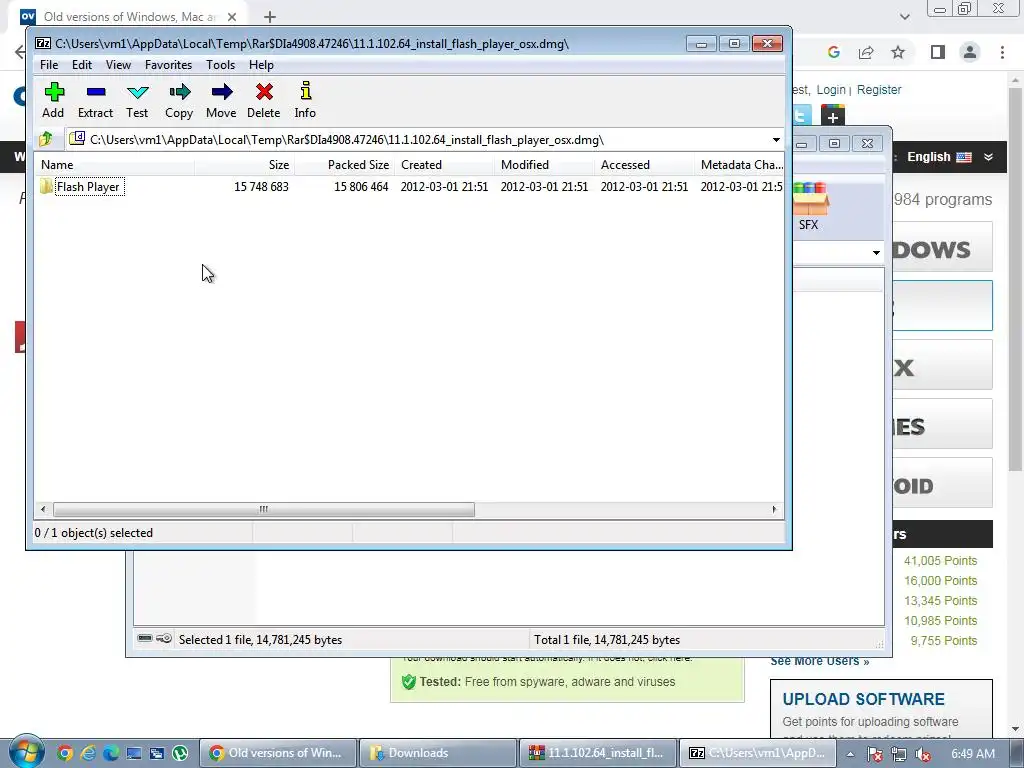Sort by the Name column header

coord(114,165)
